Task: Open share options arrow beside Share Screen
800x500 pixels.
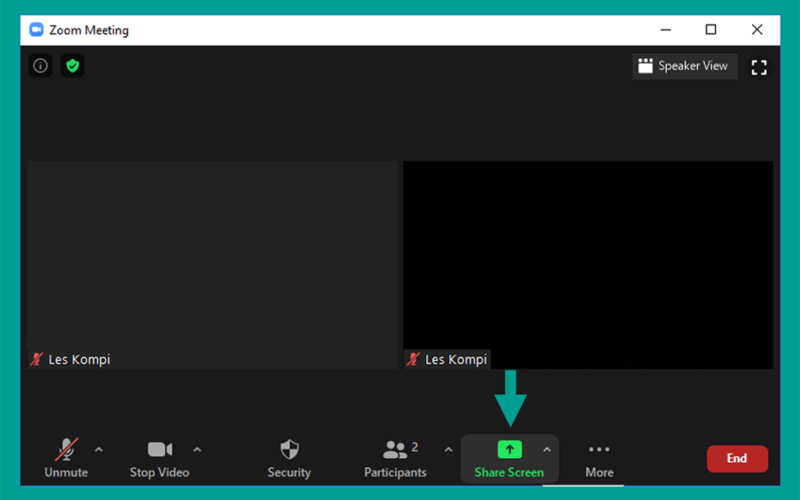Action: point(547,449)
